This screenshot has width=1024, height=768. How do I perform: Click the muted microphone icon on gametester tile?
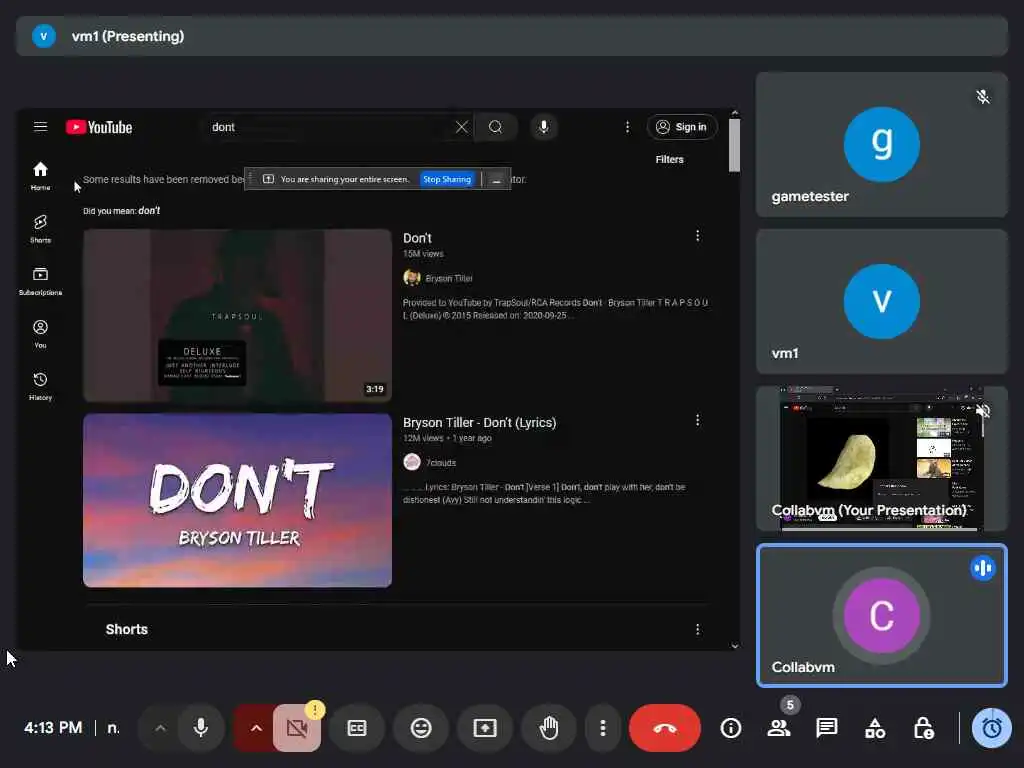(982, 97)
